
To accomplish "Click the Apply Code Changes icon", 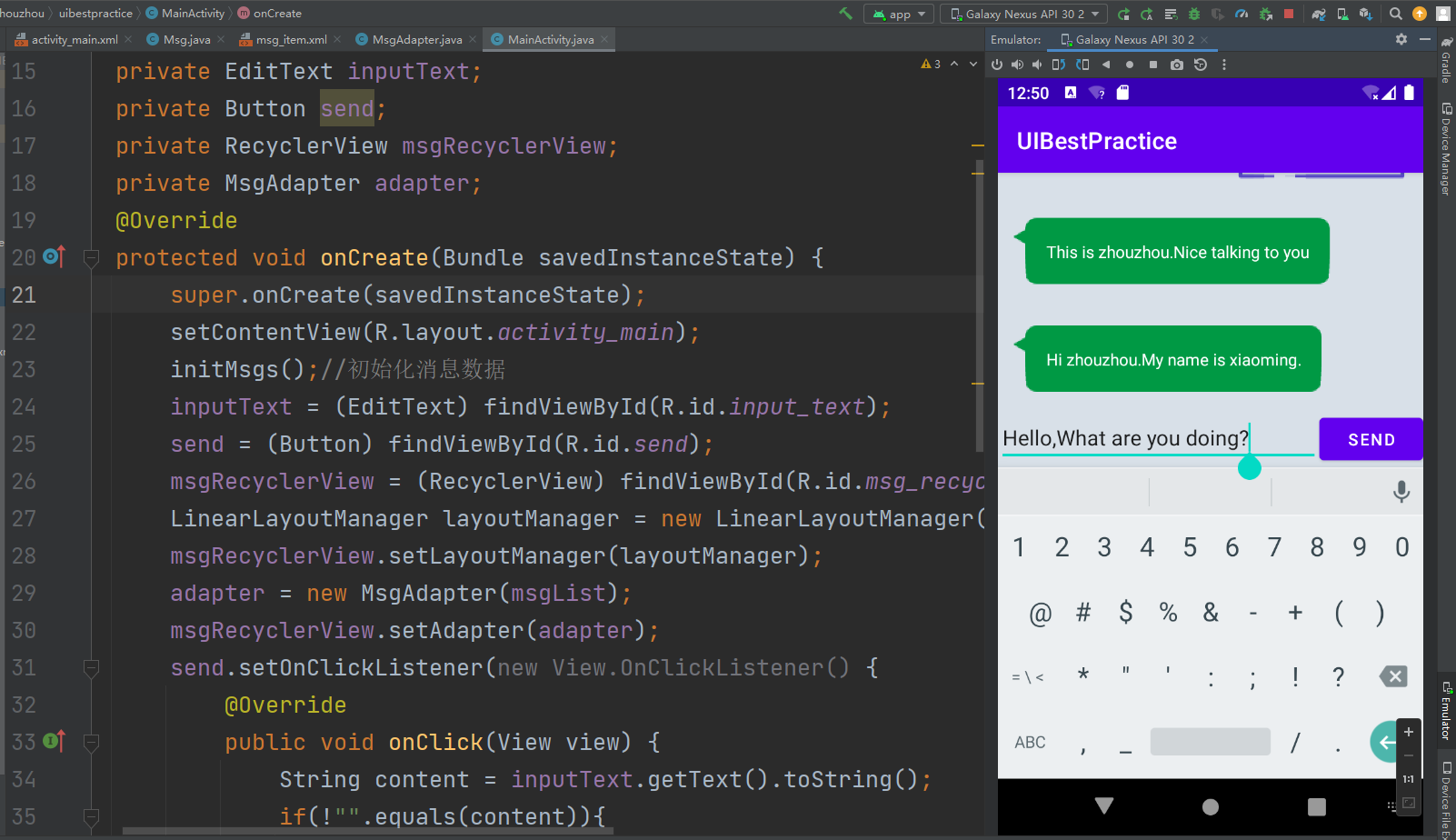I will (x=1171, y=14).
